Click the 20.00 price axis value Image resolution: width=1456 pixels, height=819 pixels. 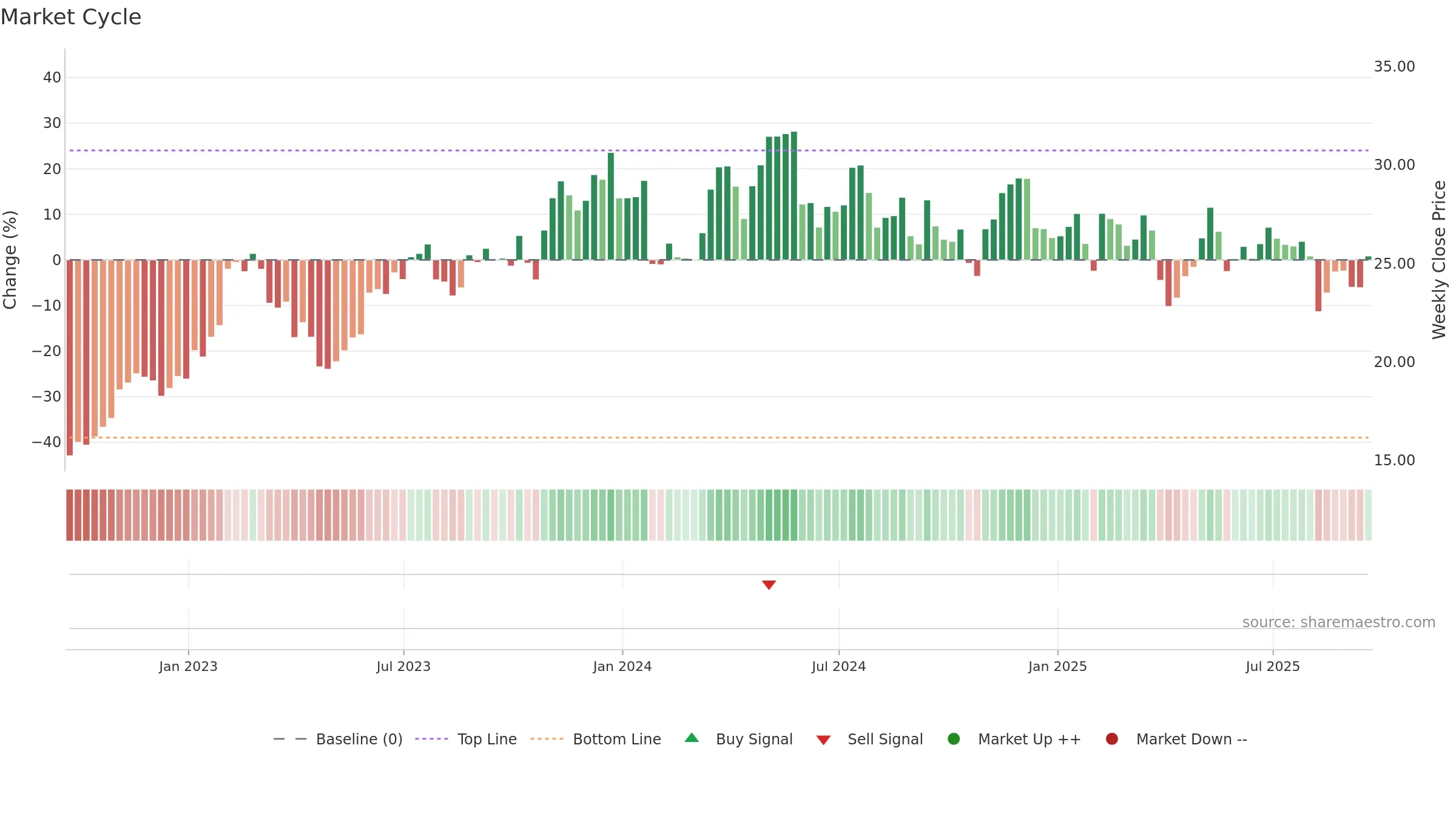click(1394, 362)
